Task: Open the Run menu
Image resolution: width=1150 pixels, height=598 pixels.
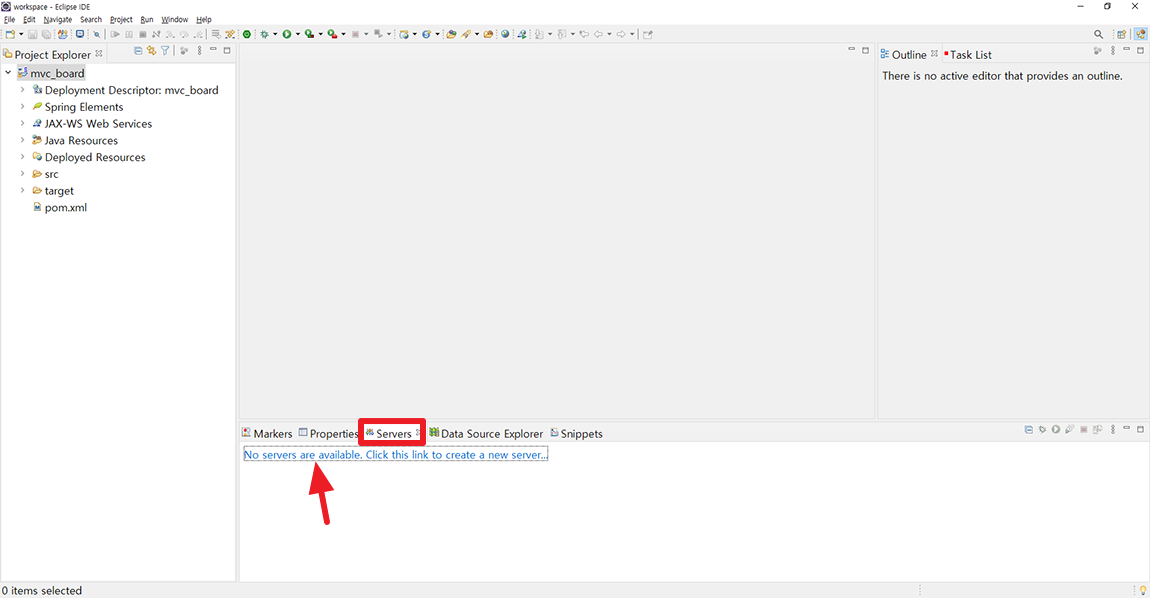Action: point(147,20)
